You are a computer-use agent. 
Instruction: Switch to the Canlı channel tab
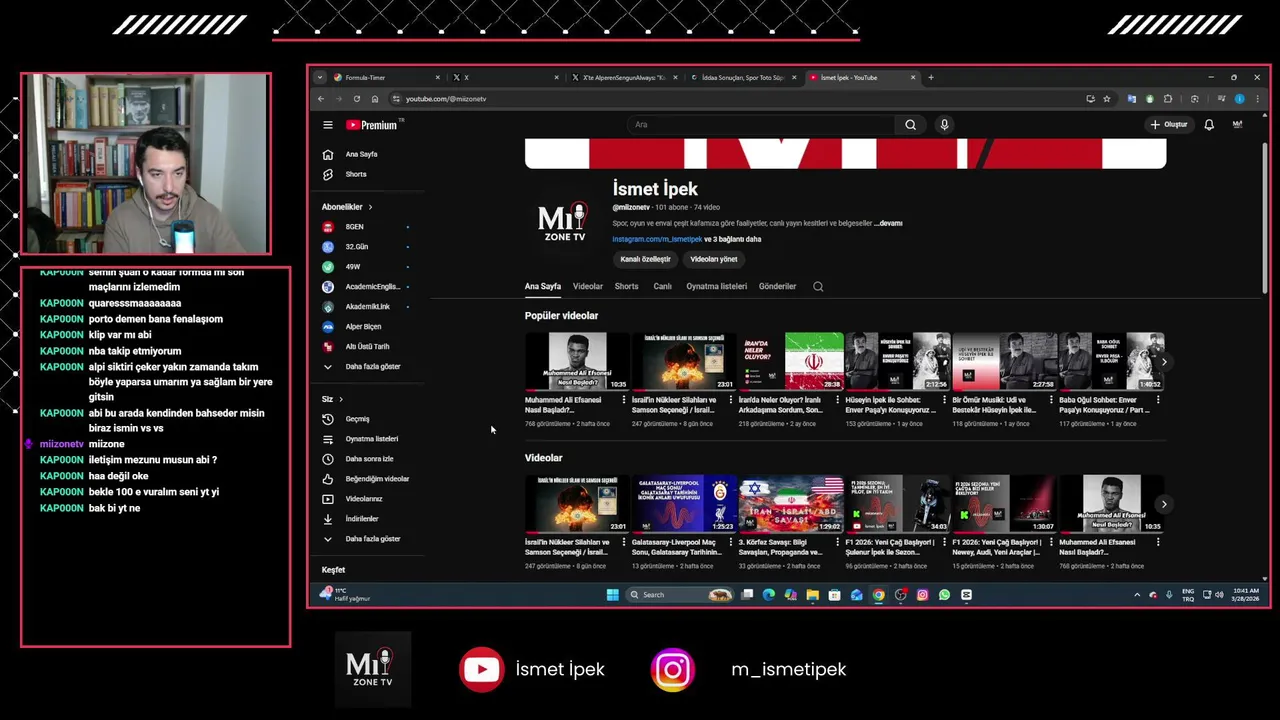click(x=663, y=287)
